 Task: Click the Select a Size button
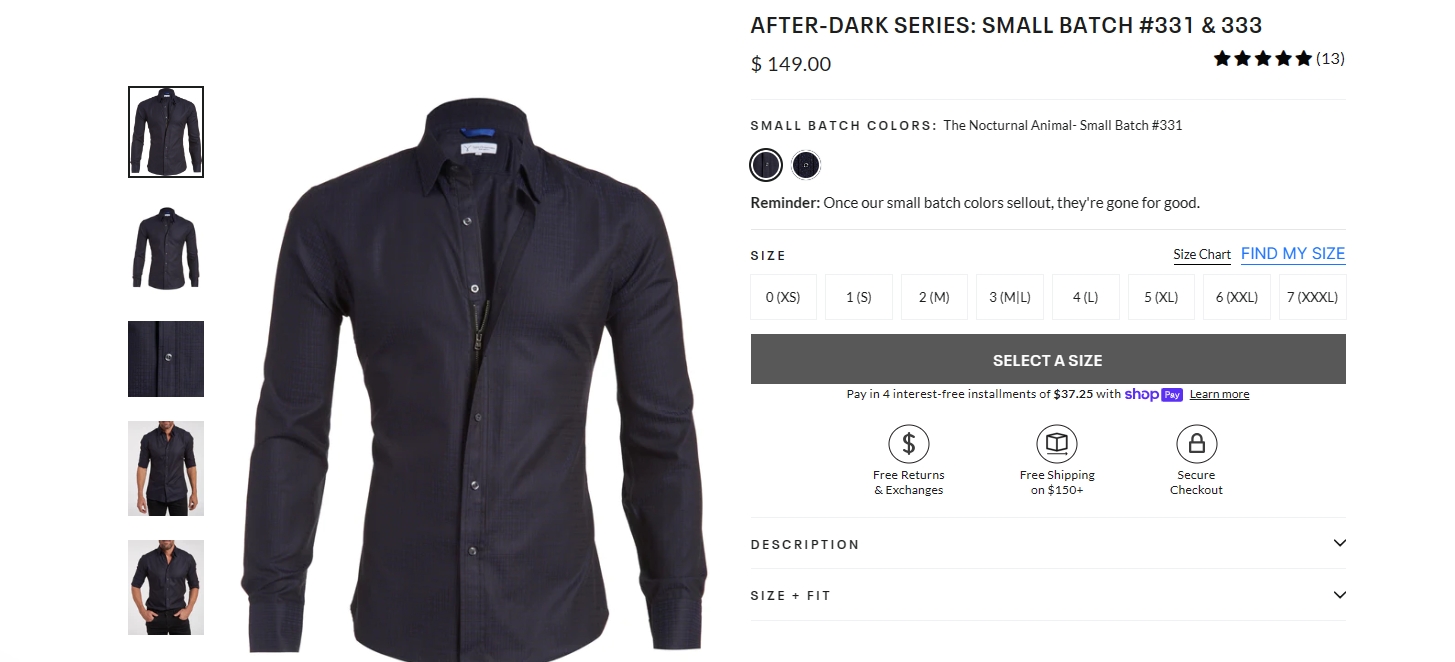pyautogui.click(x=1048, y=360)
